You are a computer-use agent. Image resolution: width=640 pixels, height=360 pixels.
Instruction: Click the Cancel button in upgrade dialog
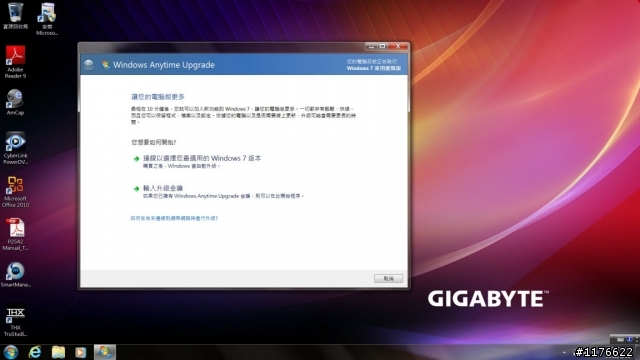(388, 278)
